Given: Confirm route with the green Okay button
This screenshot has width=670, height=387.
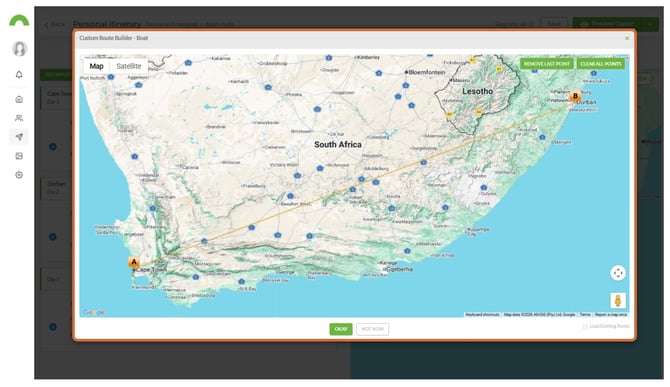Looking at the screenshot, I should 341,329.
